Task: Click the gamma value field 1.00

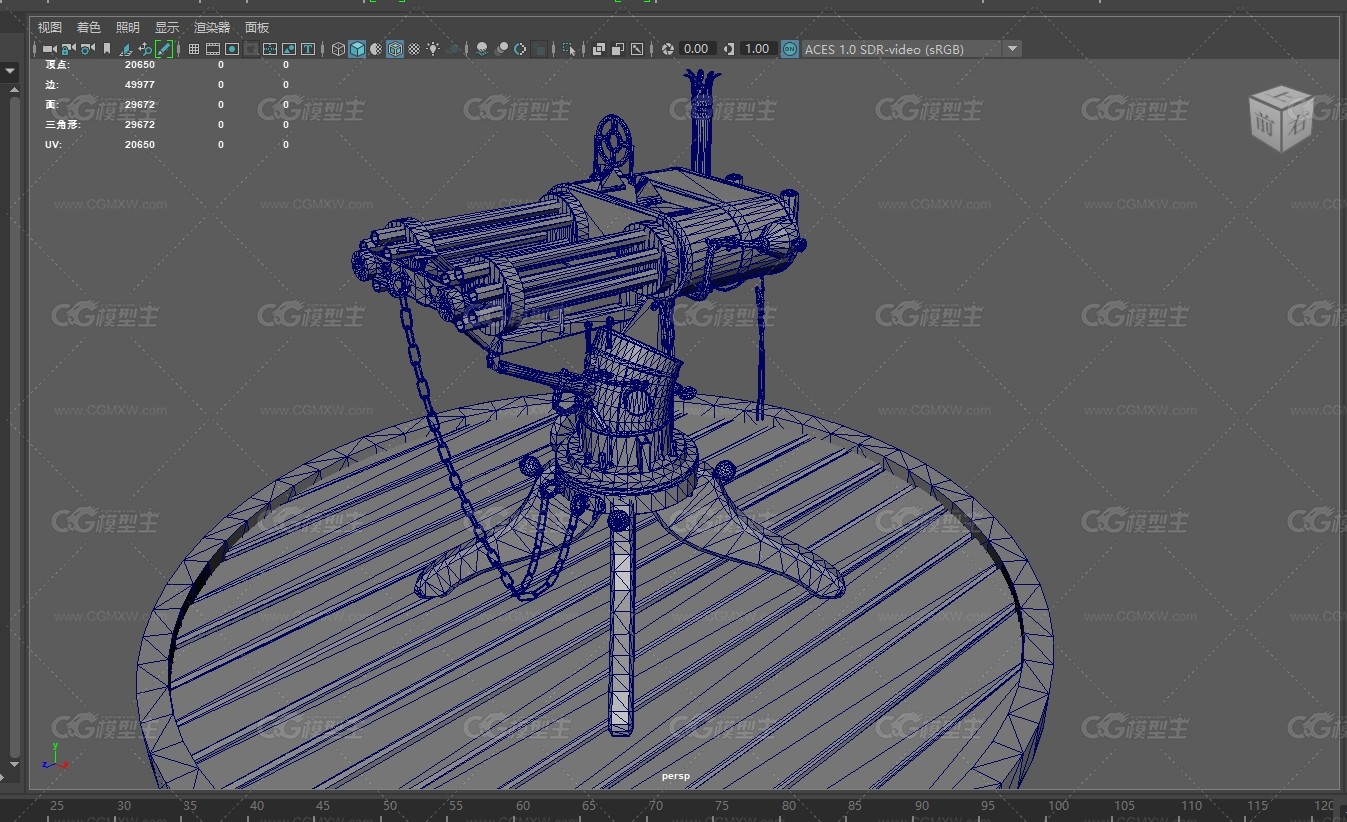Action: [758, 49]
